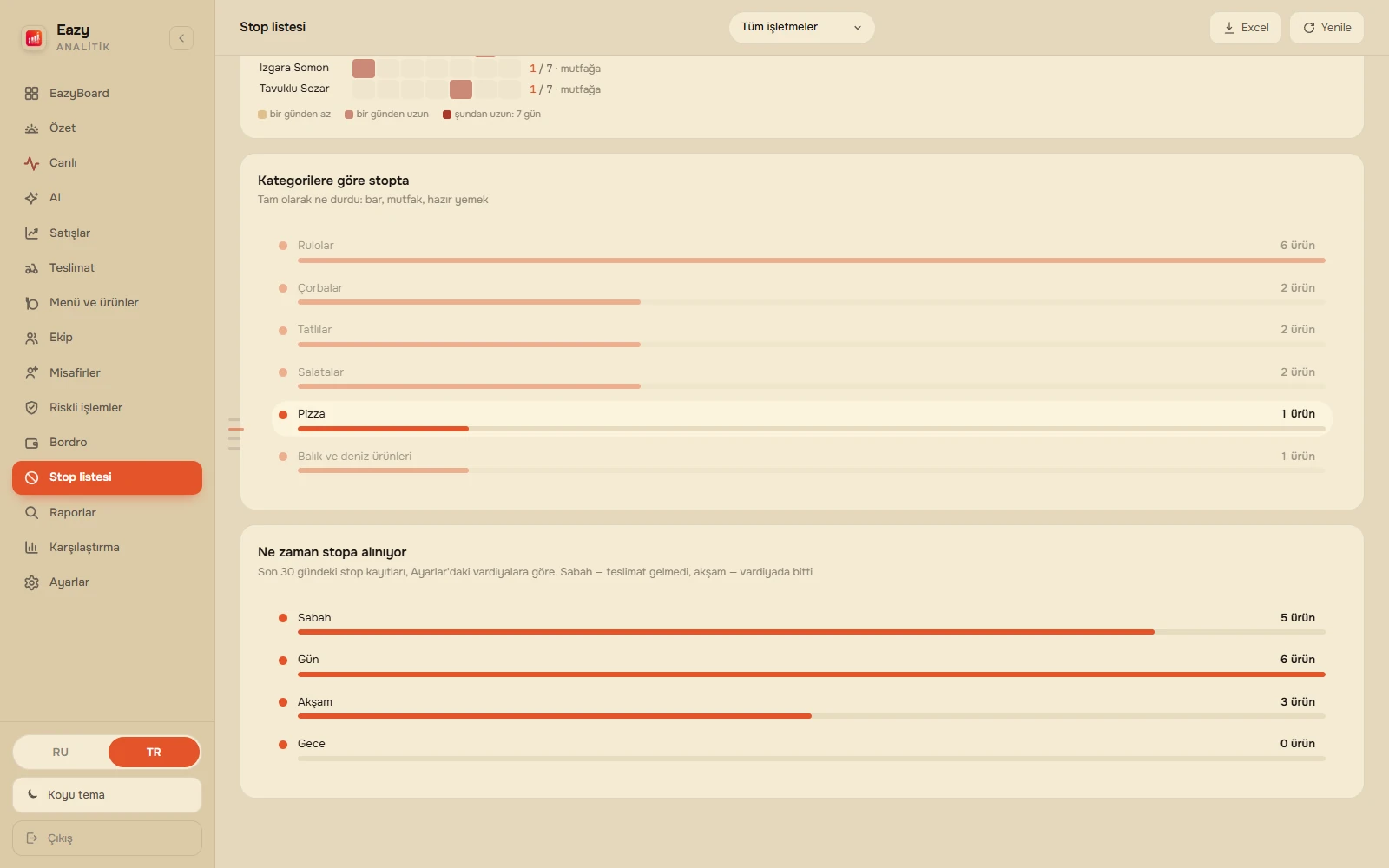
Task: Open Misafirler guest icon
Action: [32, 372]
